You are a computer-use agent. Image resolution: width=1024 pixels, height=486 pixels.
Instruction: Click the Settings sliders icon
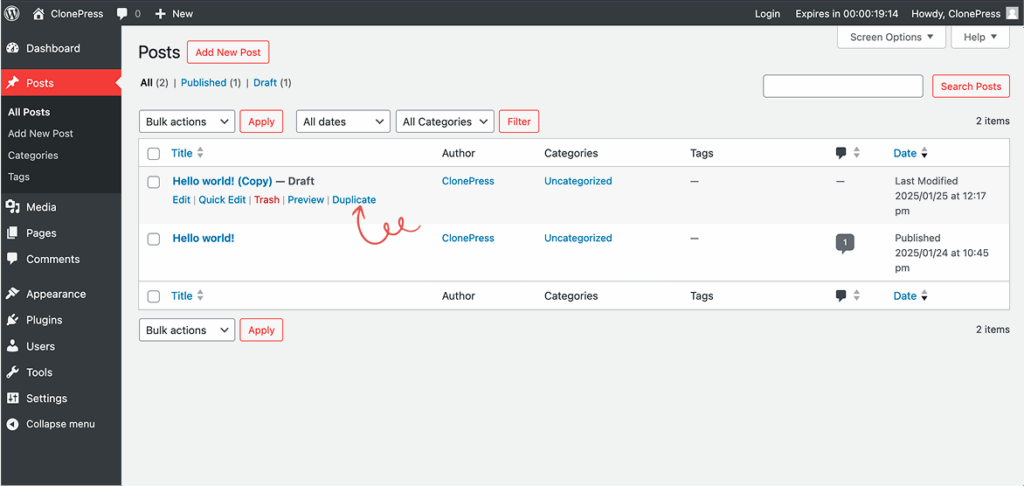coord(12,398)
